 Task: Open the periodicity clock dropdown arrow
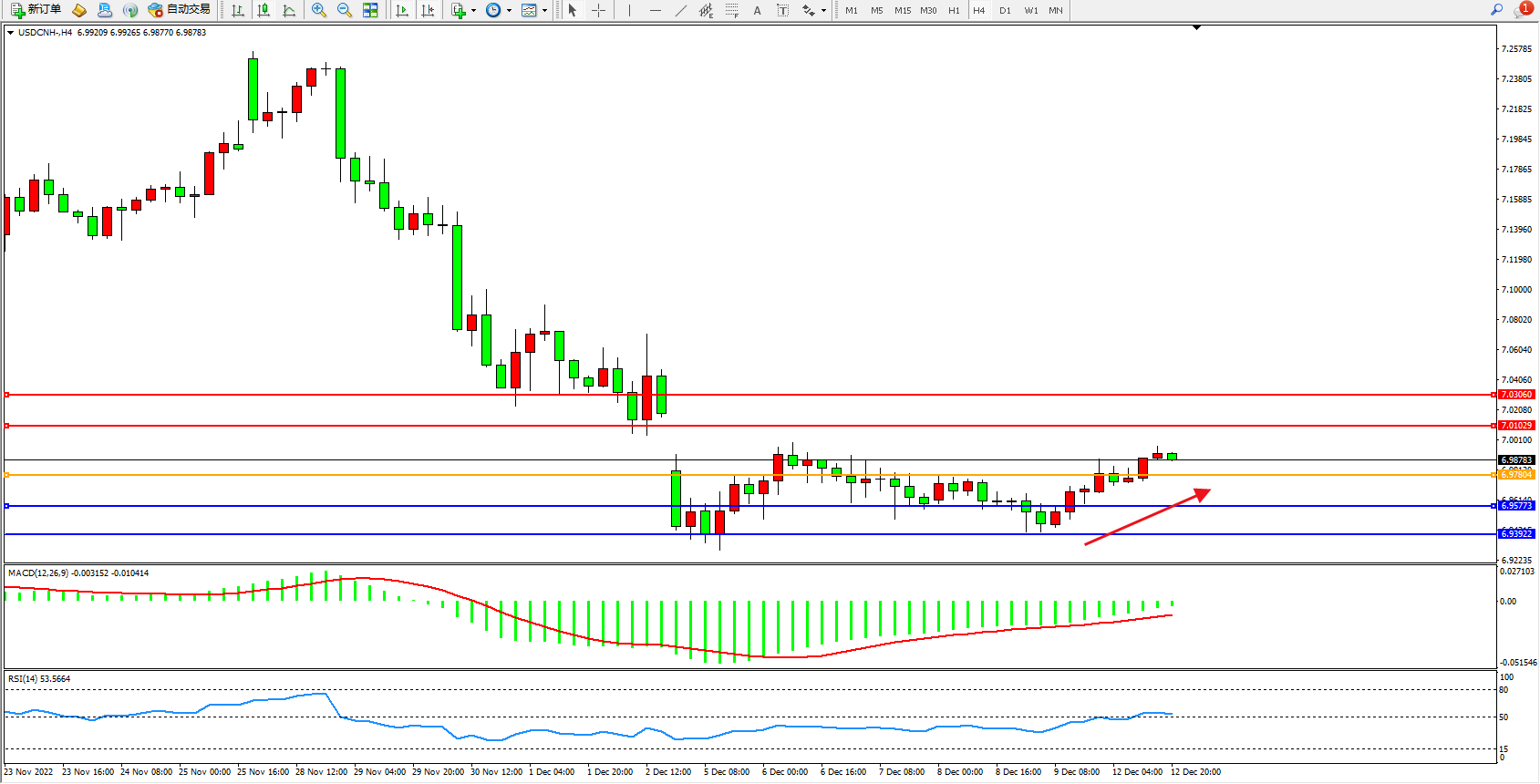click(x=508, y=11)
